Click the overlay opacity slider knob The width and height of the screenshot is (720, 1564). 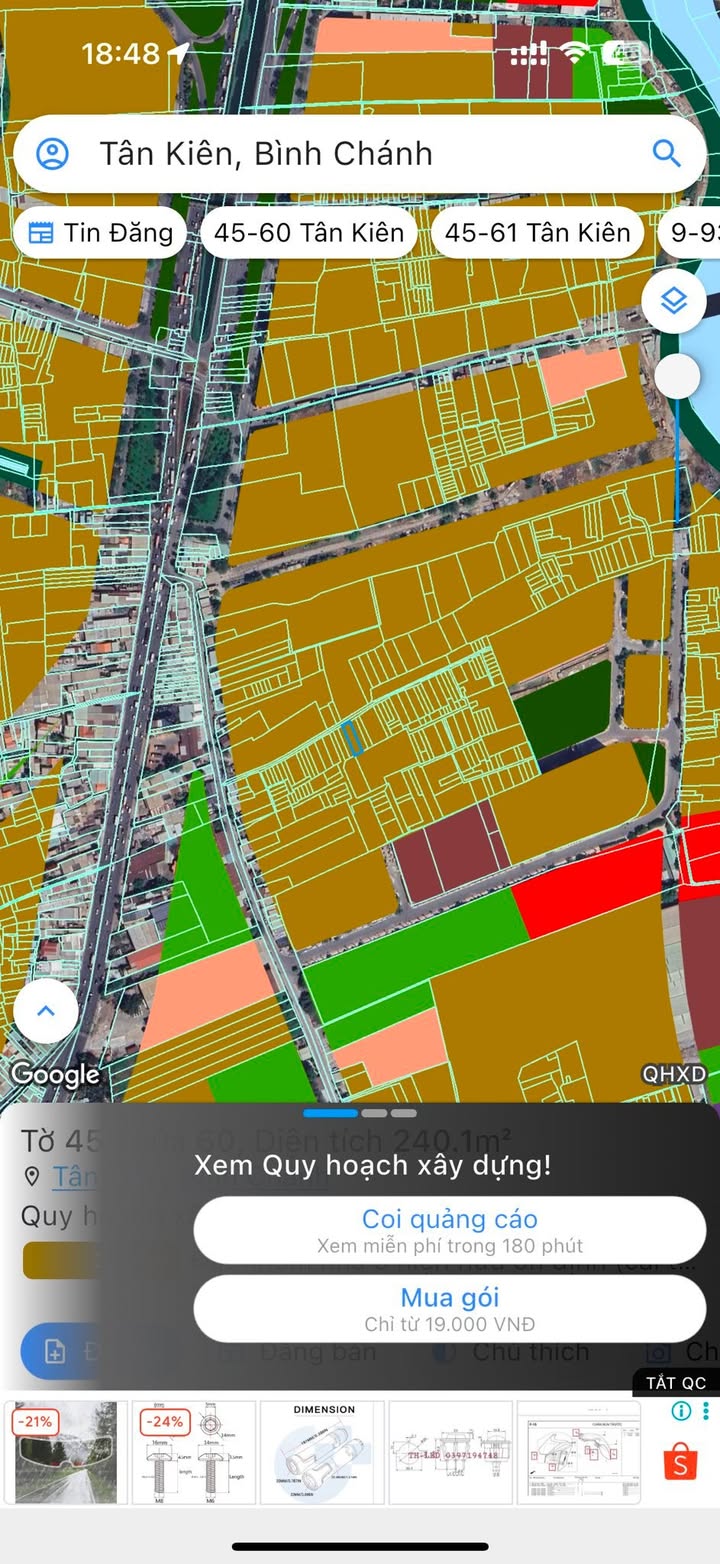pyautogui.click(x=678, y=376)
